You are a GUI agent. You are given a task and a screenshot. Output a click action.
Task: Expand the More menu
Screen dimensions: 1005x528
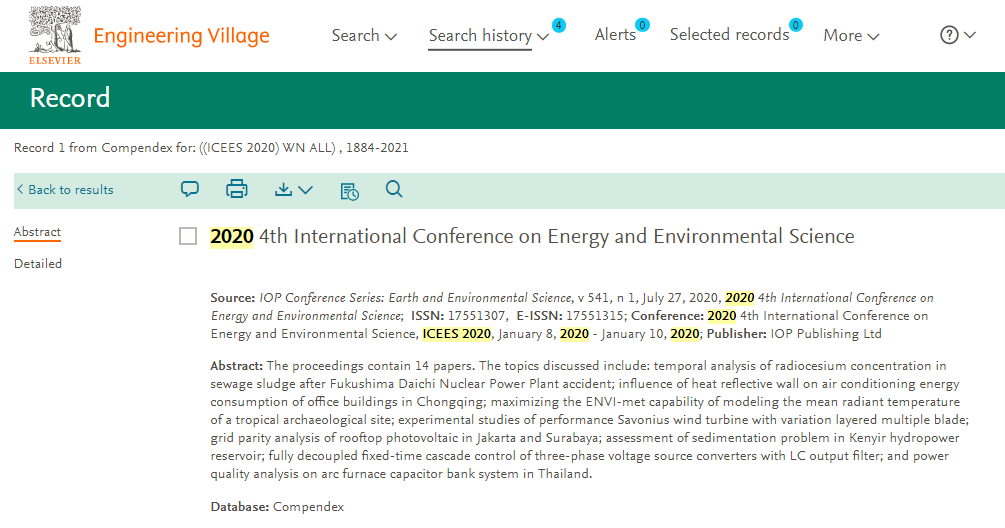click(851, 36)
